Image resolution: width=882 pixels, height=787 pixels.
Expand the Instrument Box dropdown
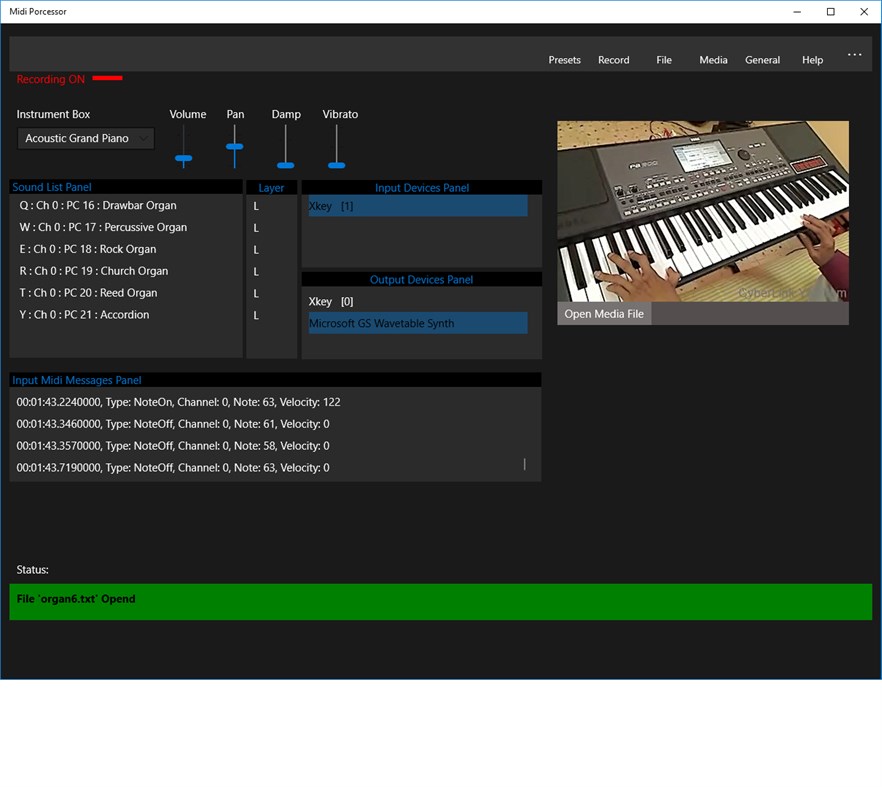pos(144,138)
